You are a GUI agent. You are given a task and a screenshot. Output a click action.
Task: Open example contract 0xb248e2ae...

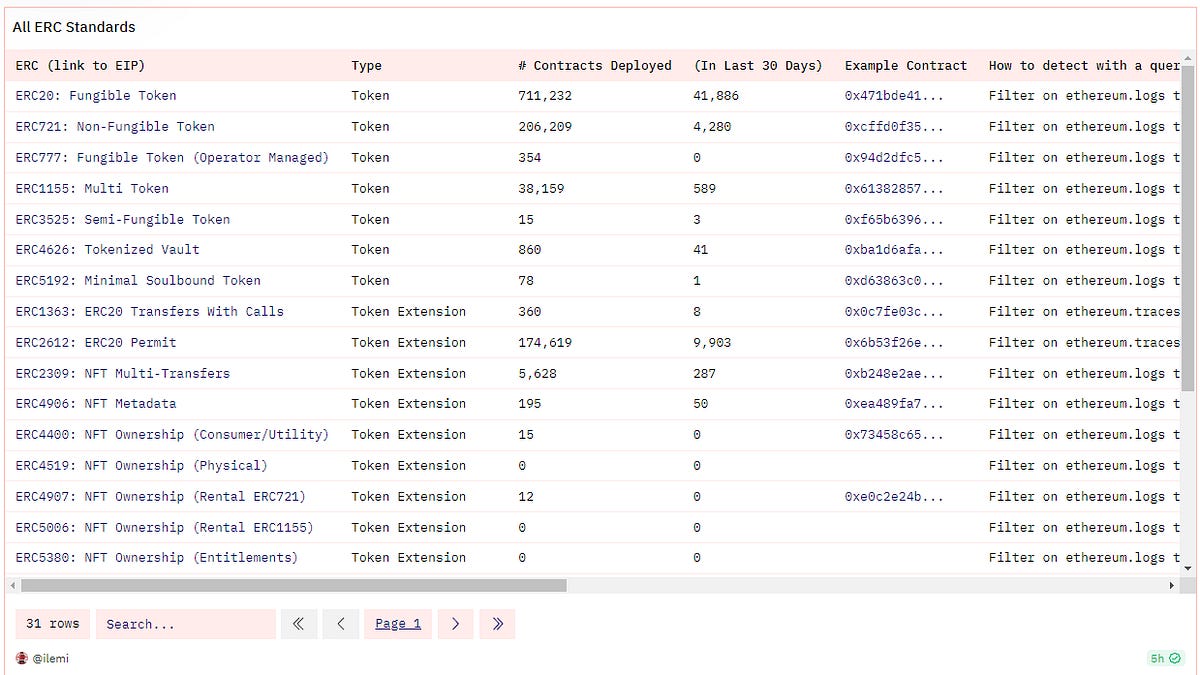(x=894, y=374)
